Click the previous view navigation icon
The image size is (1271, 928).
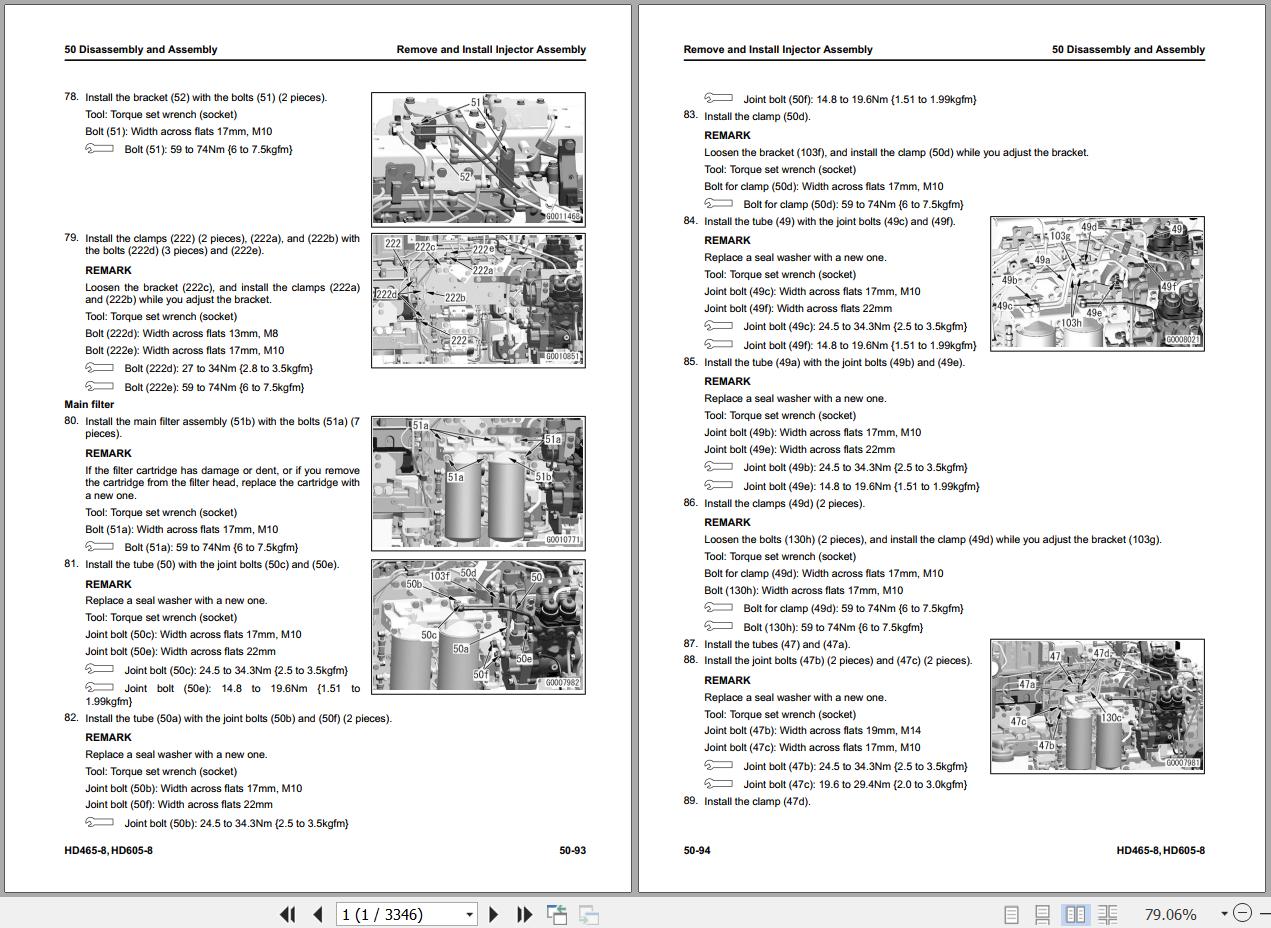(557, 914)
